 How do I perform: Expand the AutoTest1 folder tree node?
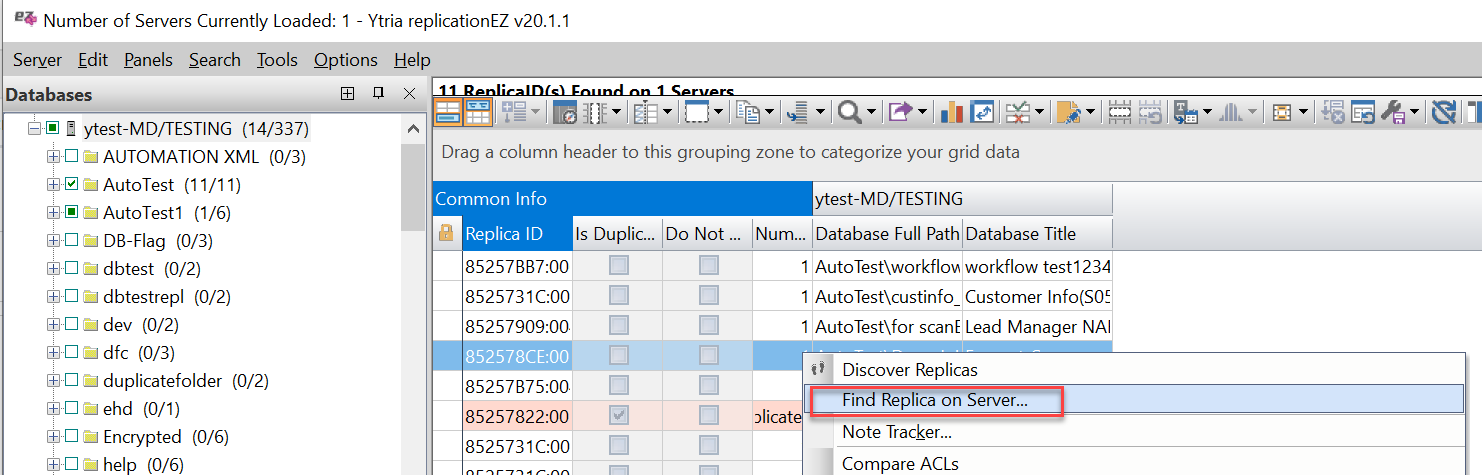pos(53,213)
